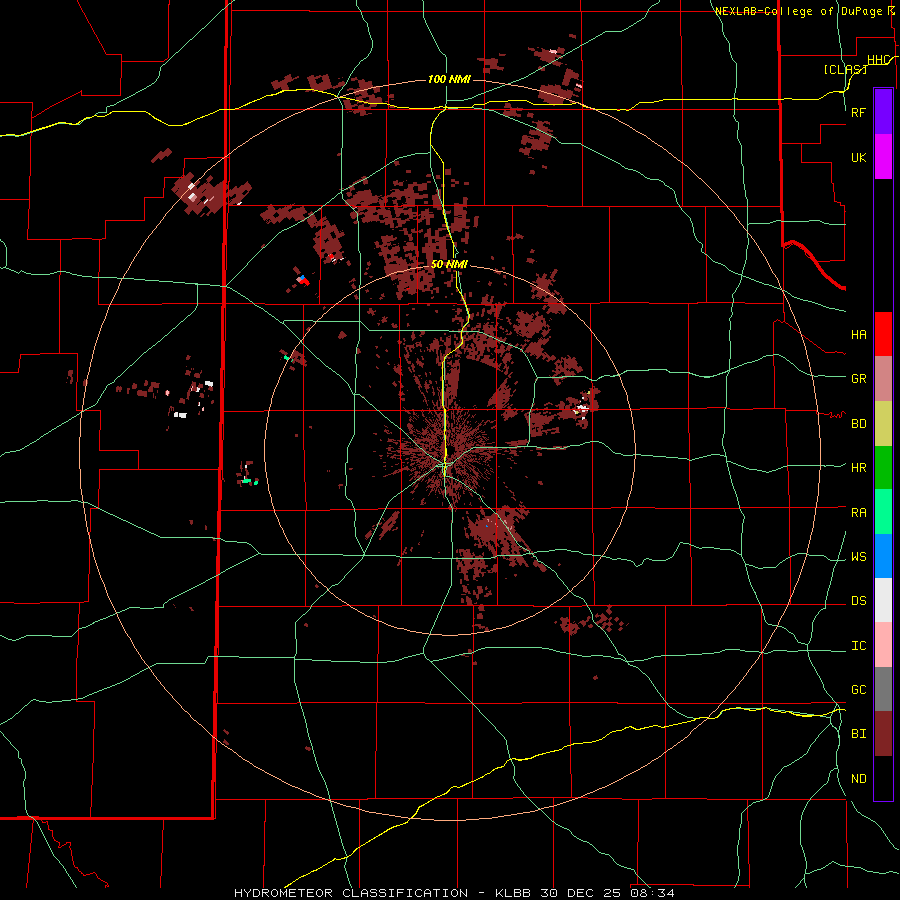Image resolution: width=900 pixels, height=900 pixels.
Task: Click the UK magenta legend swatch
Action: (883, 157)
